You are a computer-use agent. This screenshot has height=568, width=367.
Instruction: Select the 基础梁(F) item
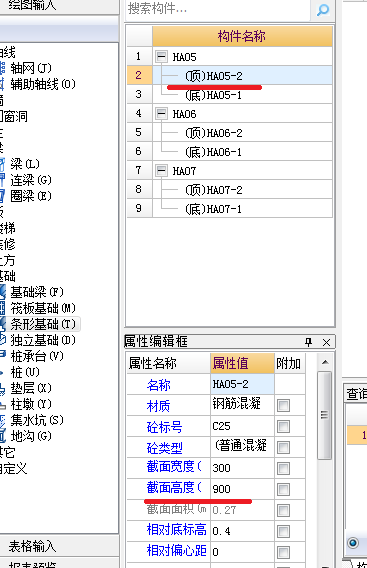37,292
